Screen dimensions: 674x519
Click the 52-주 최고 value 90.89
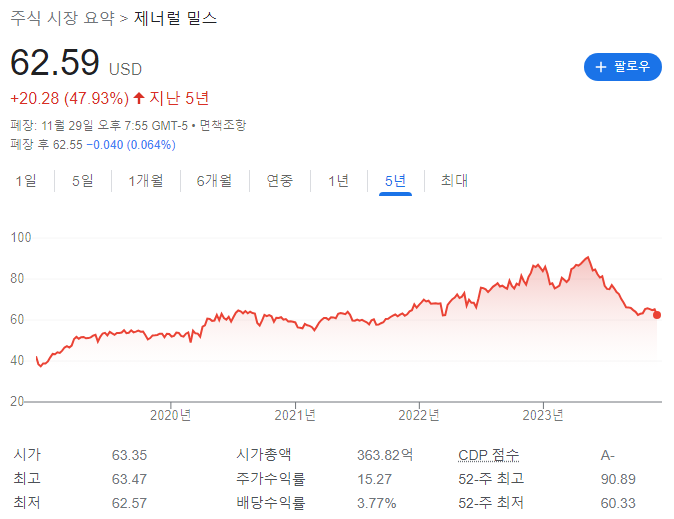click(x=618, y=479)
